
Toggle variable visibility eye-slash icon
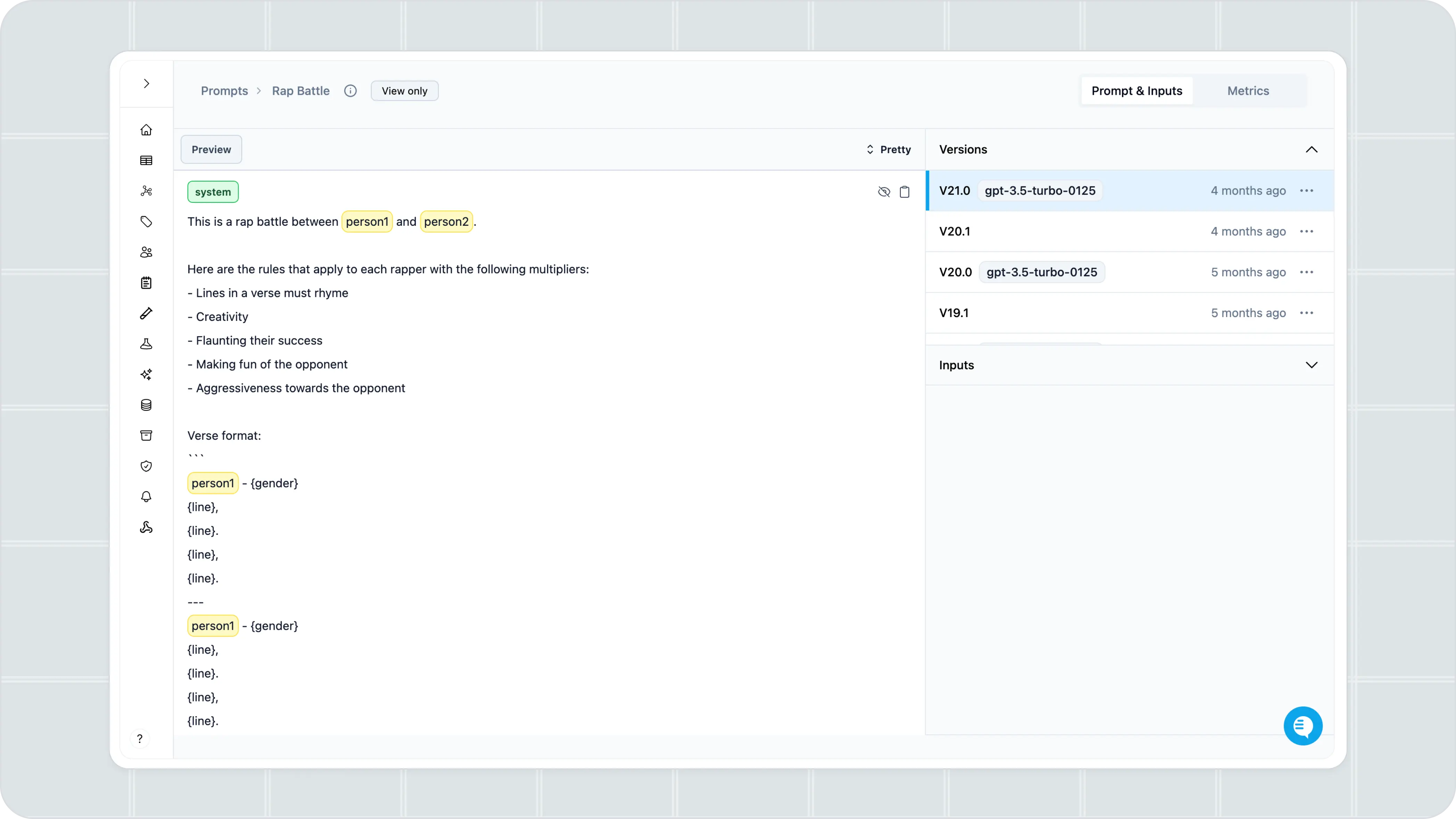click(884, 192)
